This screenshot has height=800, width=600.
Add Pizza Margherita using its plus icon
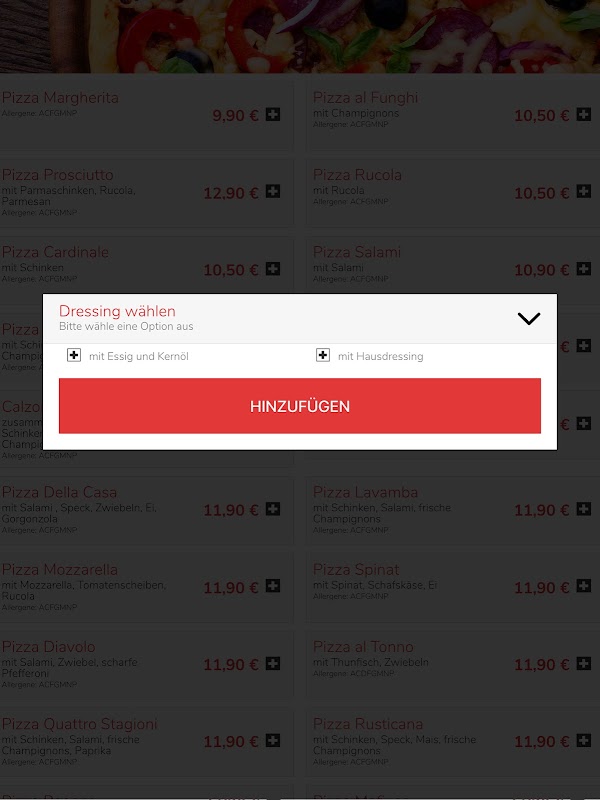point(273,114)
